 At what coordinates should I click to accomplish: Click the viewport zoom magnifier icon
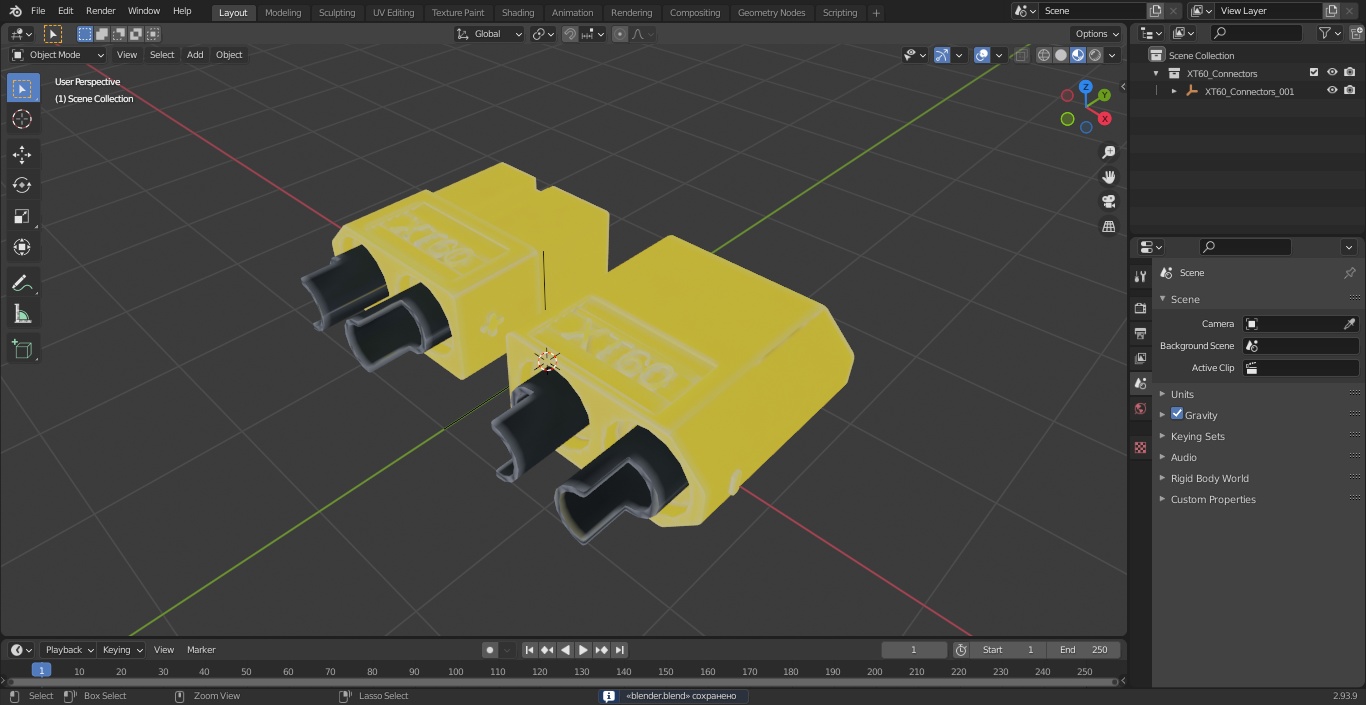point(1108,152)
